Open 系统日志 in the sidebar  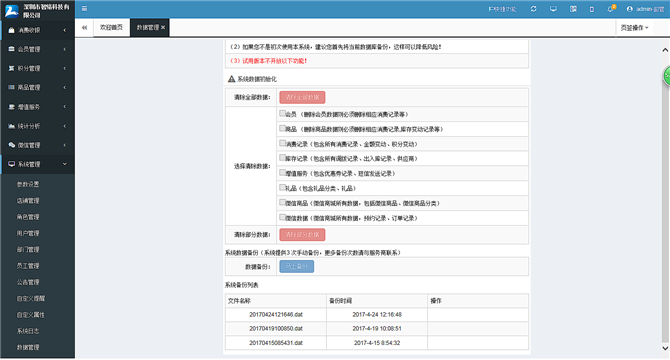pyautogui.click(x=28, y=331)
